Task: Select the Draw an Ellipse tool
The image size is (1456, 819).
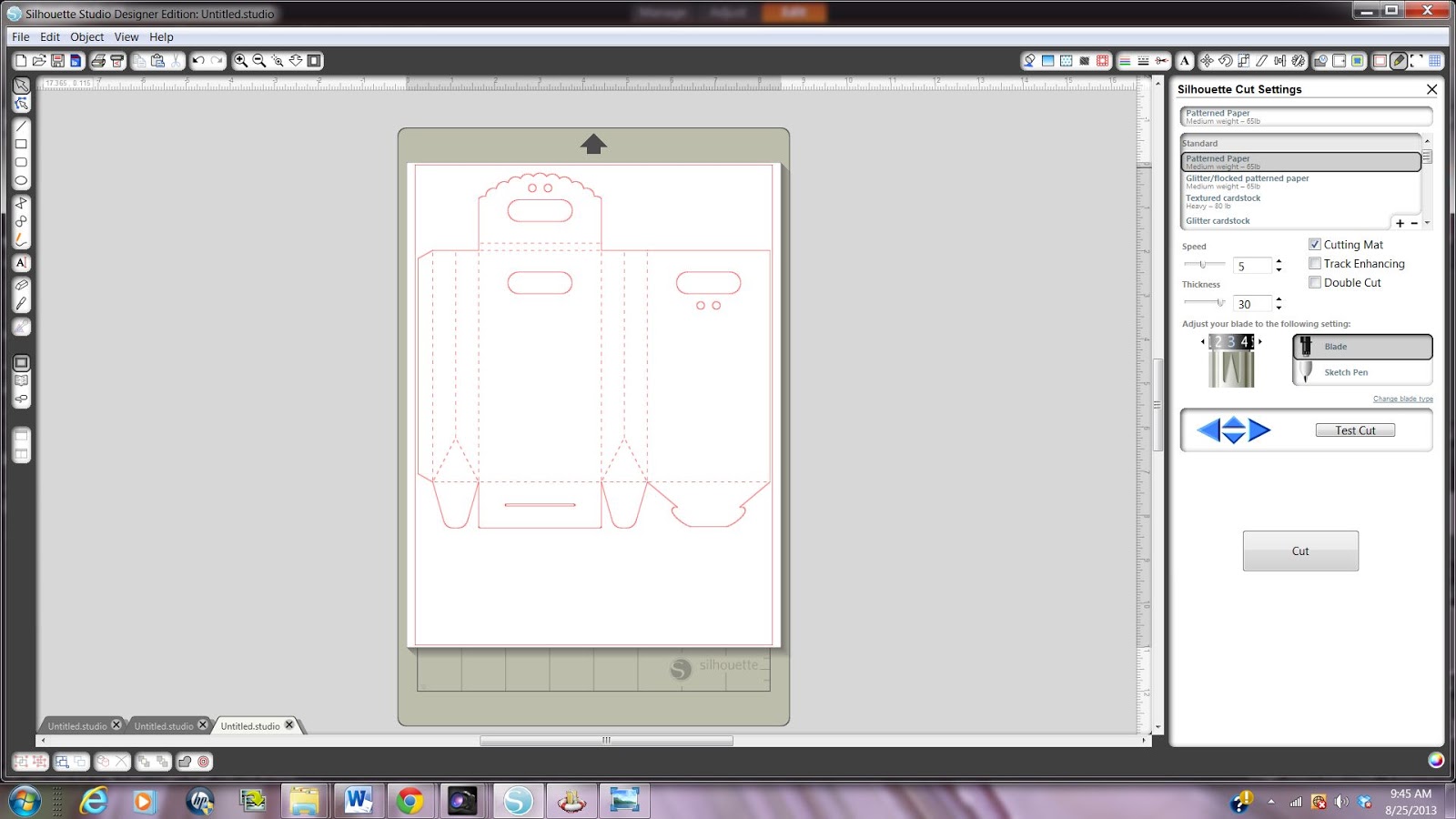Action: (x=21, y=180)
